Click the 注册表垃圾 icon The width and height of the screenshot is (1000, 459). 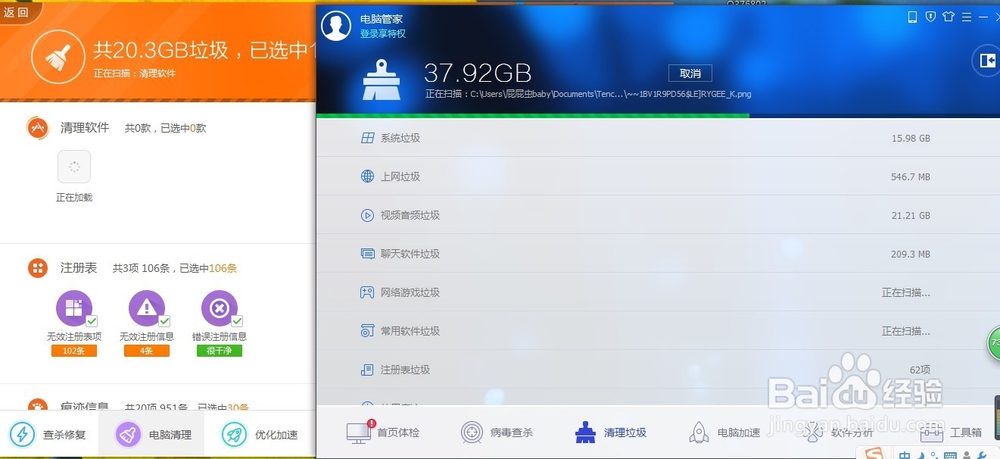coord(367,370)
